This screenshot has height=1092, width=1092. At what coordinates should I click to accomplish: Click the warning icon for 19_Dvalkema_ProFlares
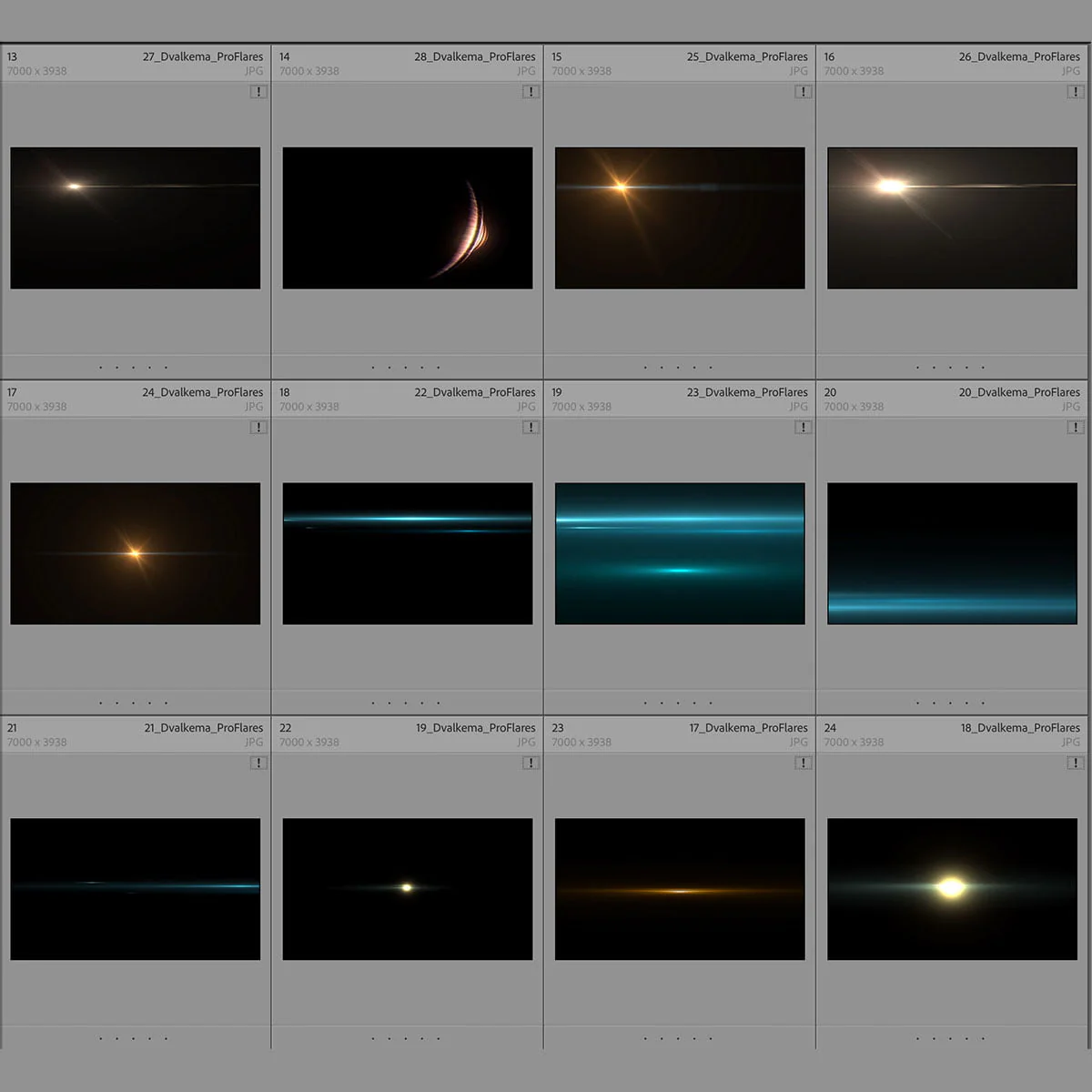[x=531, y=763]
